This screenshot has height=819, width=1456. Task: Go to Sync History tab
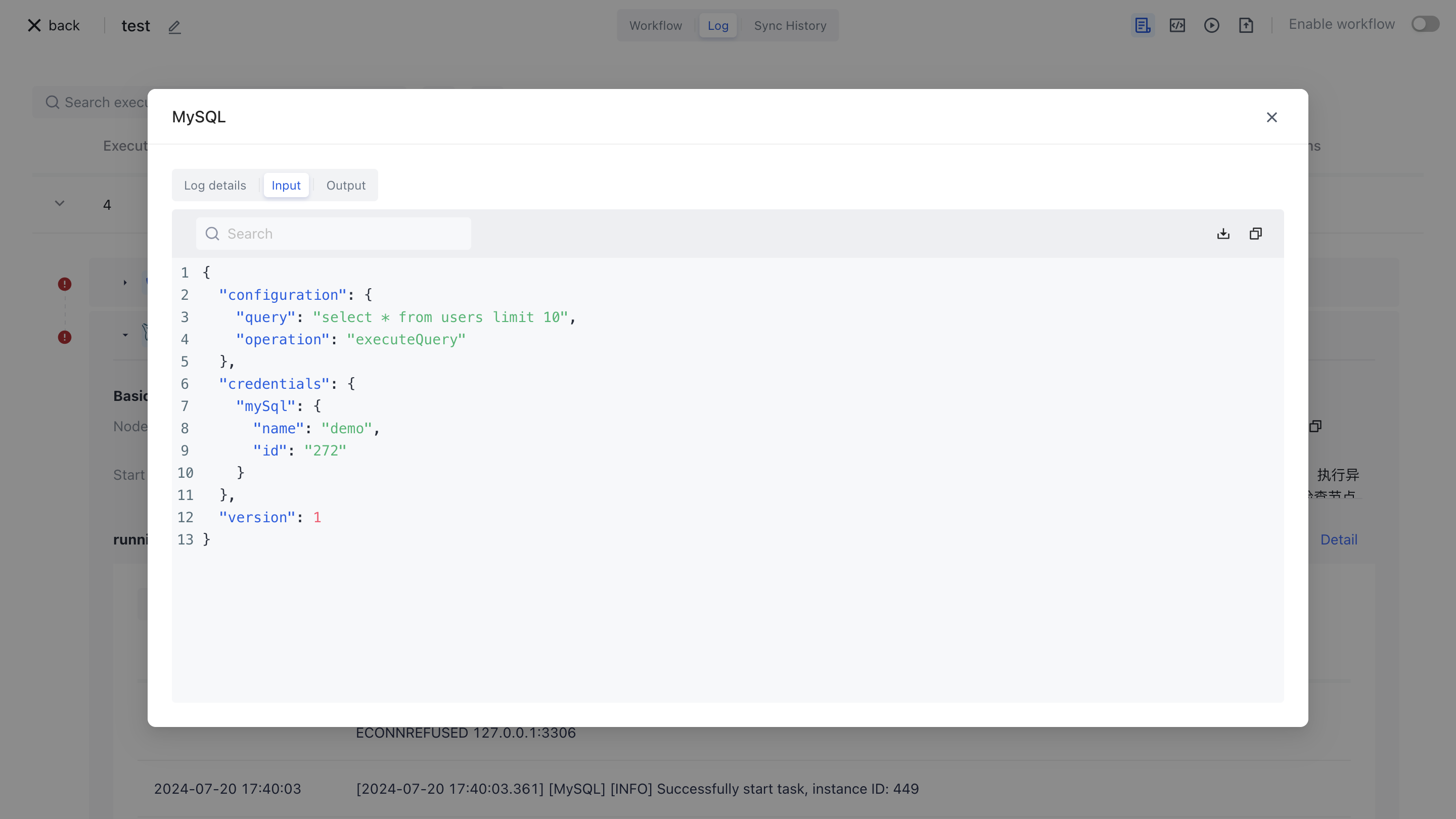(790, 25)
